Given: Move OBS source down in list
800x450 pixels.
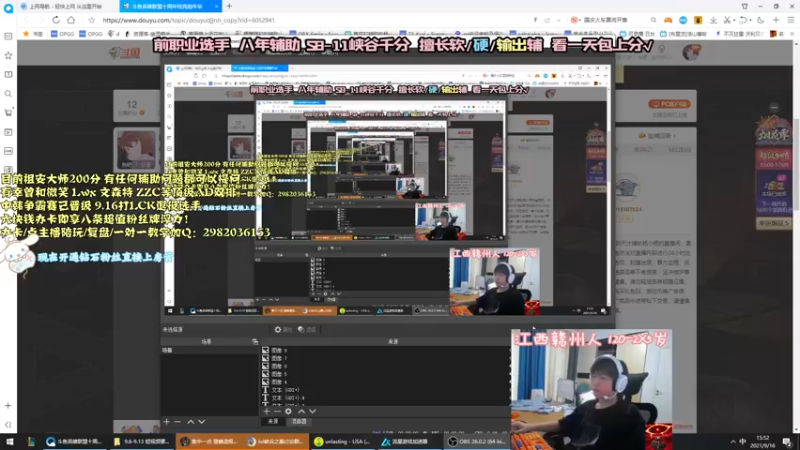Looking at the screenshot, I should tap(313, 411).
